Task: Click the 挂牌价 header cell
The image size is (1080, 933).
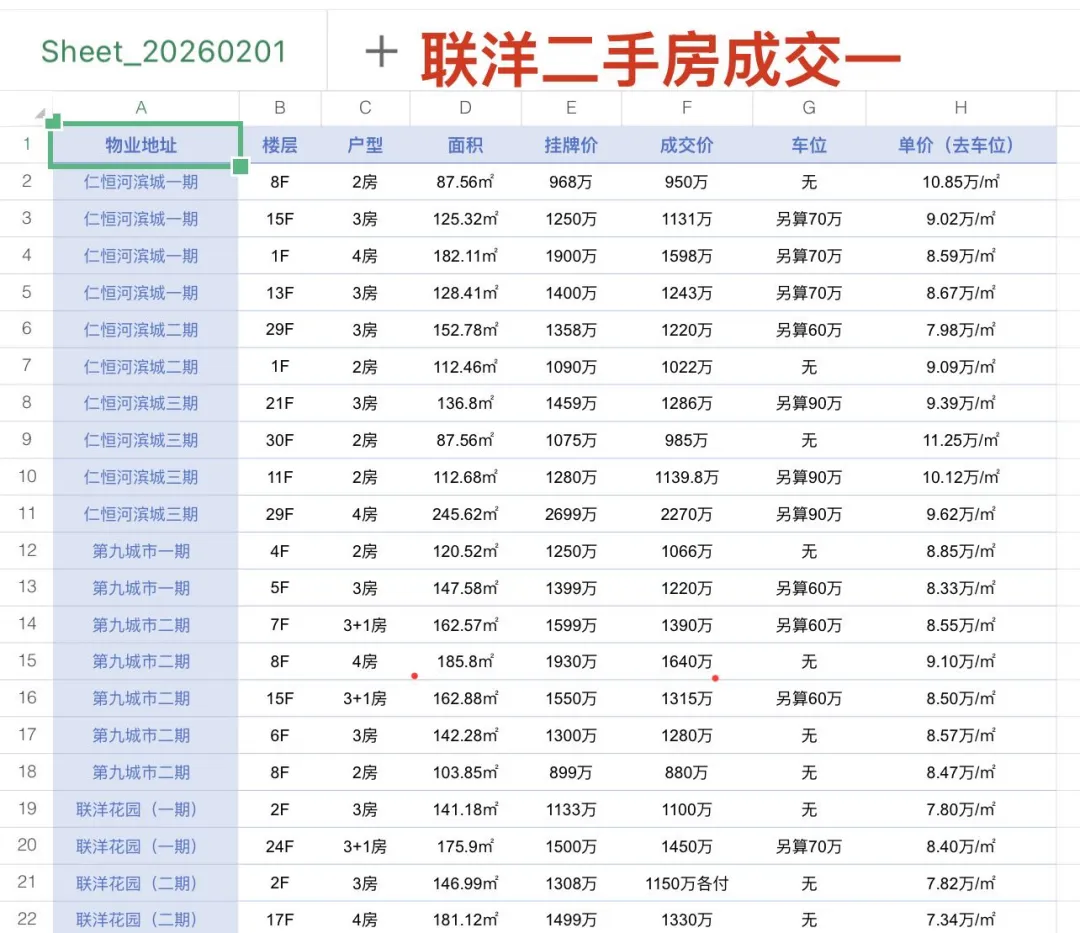Action: [x=571, y=145]
